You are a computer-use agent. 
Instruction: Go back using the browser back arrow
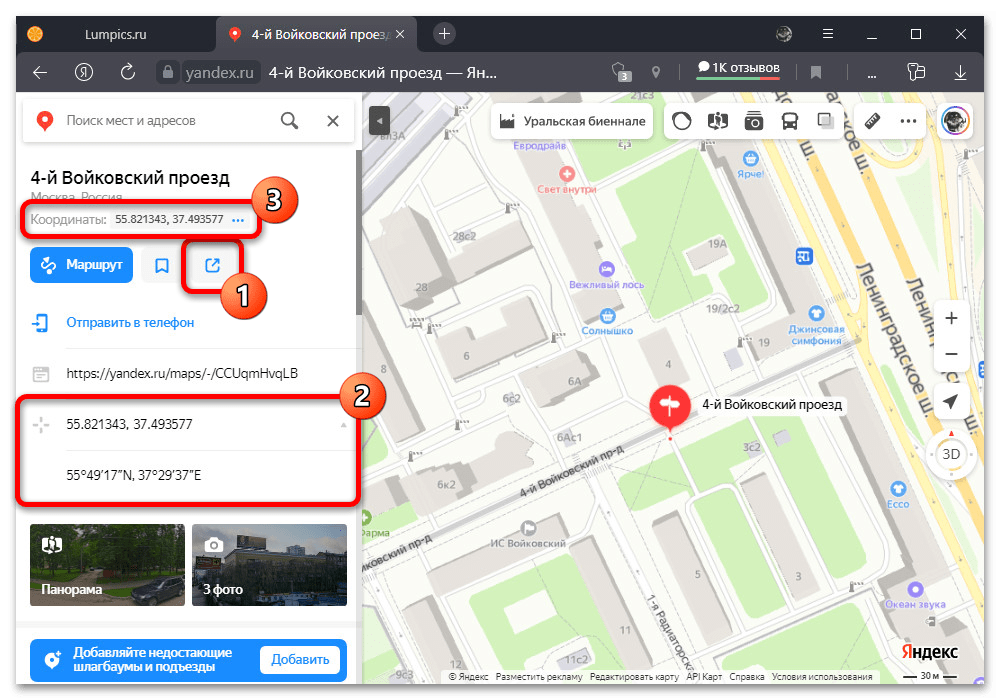point(40,73)
